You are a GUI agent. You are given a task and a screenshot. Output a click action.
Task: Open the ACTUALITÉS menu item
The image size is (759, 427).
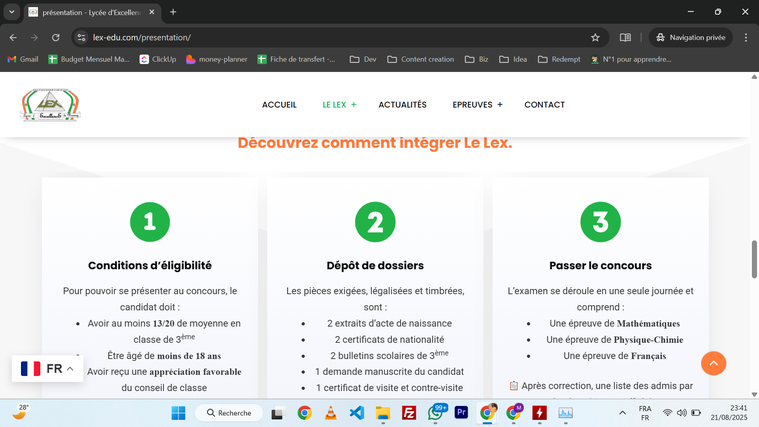[402, 105]
